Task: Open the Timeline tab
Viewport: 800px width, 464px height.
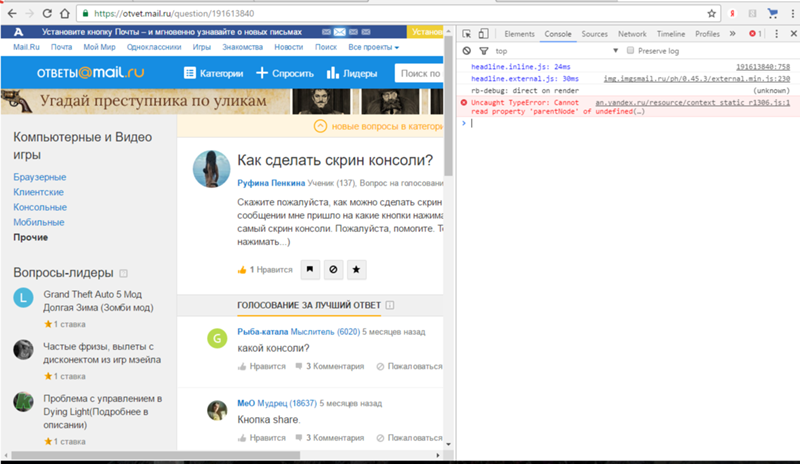Action: [671, 34]
